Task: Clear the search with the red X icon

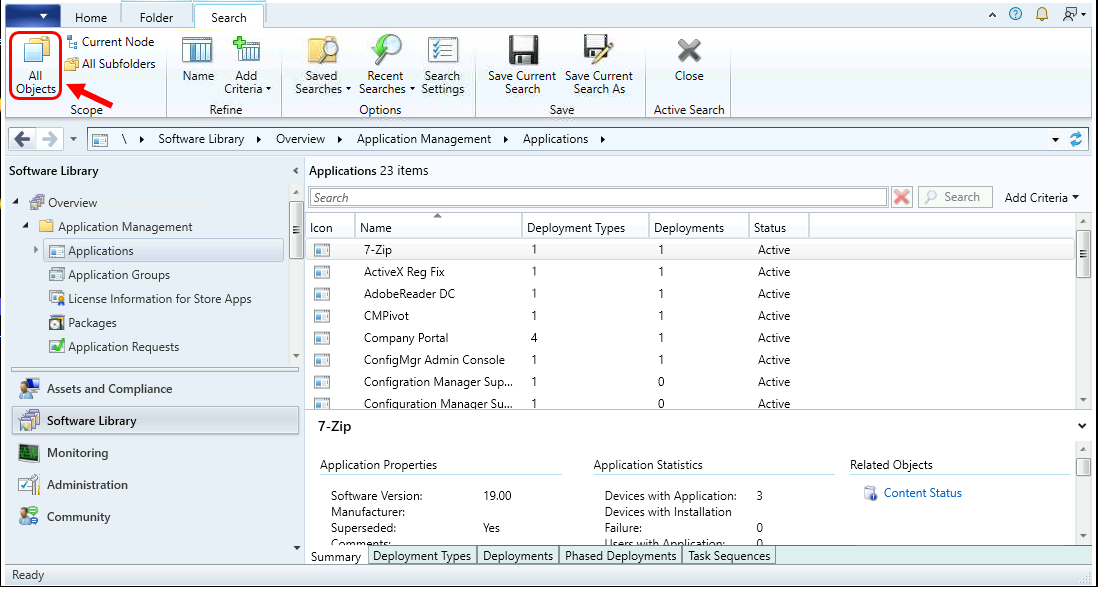Action: pyautogui.click(x=901, y=196)
